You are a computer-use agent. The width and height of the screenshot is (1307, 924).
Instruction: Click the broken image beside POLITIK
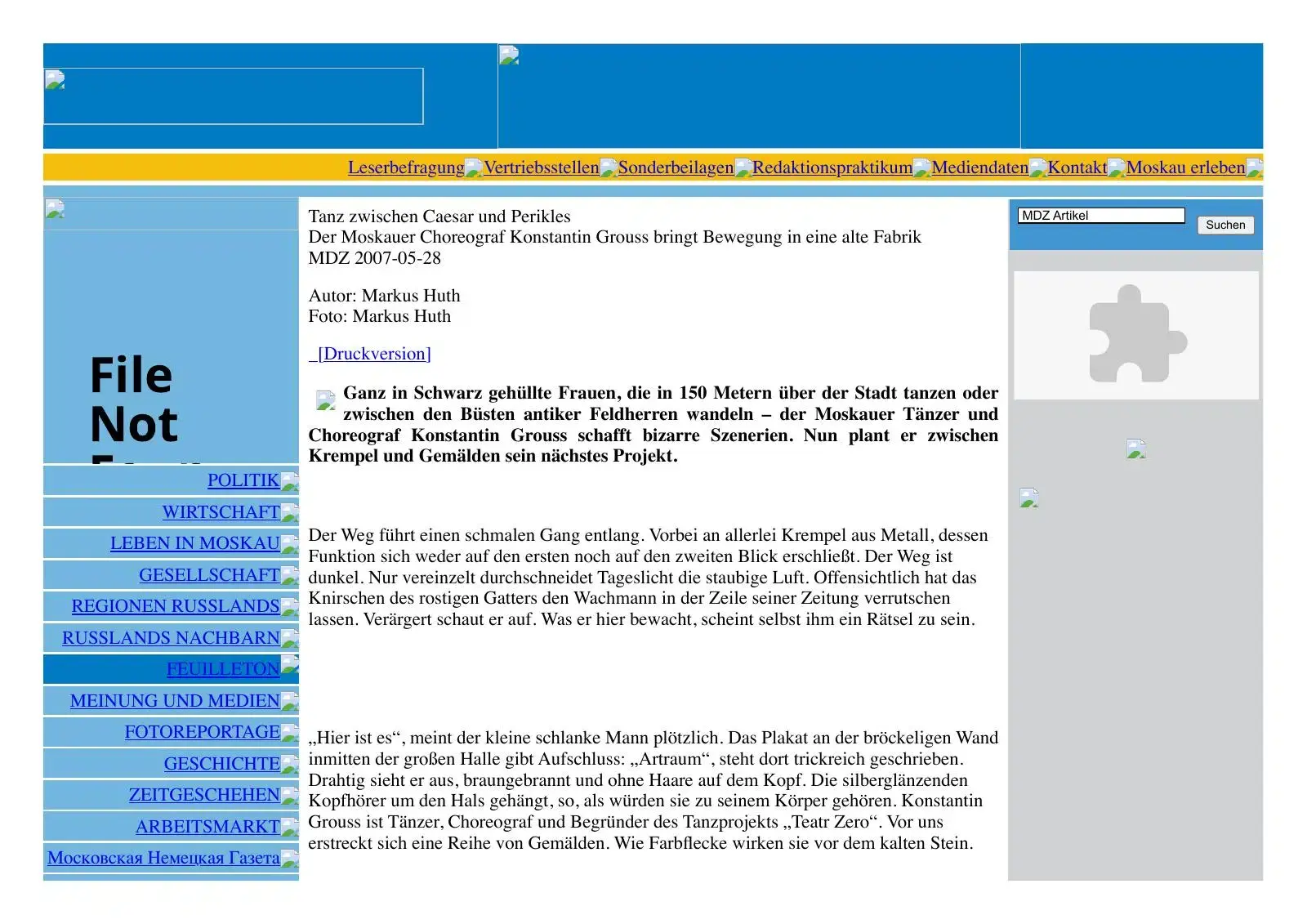(x=290, y=482)
